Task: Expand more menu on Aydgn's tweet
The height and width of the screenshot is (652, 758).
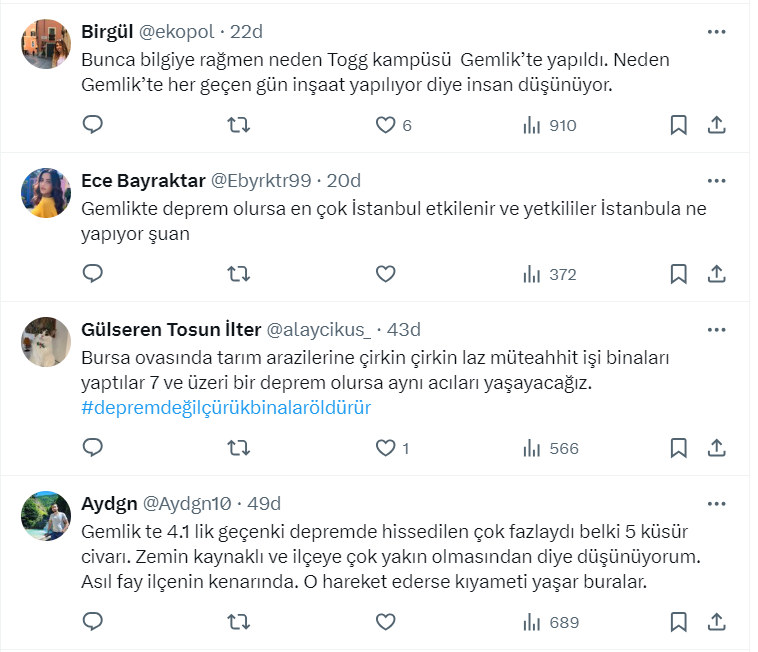Action: (716, 503)
